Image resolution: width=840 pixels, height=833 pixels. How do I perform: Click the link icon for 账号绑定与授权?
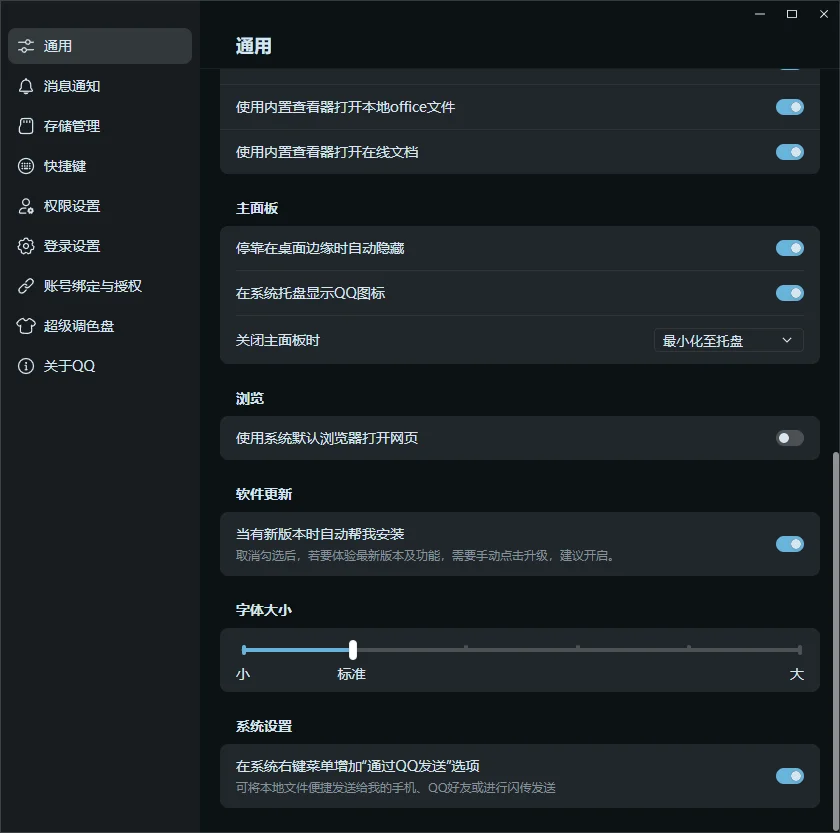[26, 286]
